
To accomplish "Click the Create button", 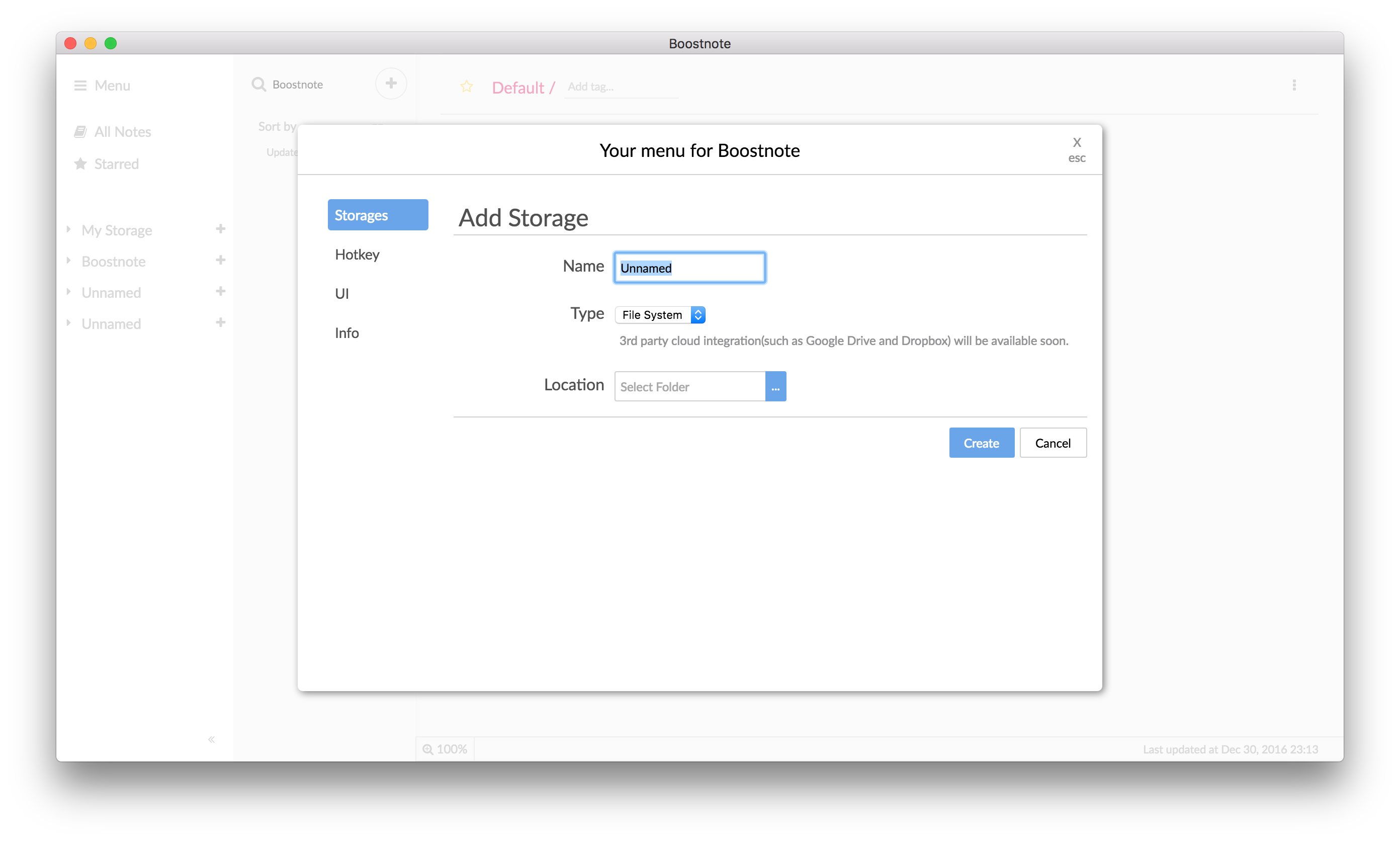I will 982,443.
